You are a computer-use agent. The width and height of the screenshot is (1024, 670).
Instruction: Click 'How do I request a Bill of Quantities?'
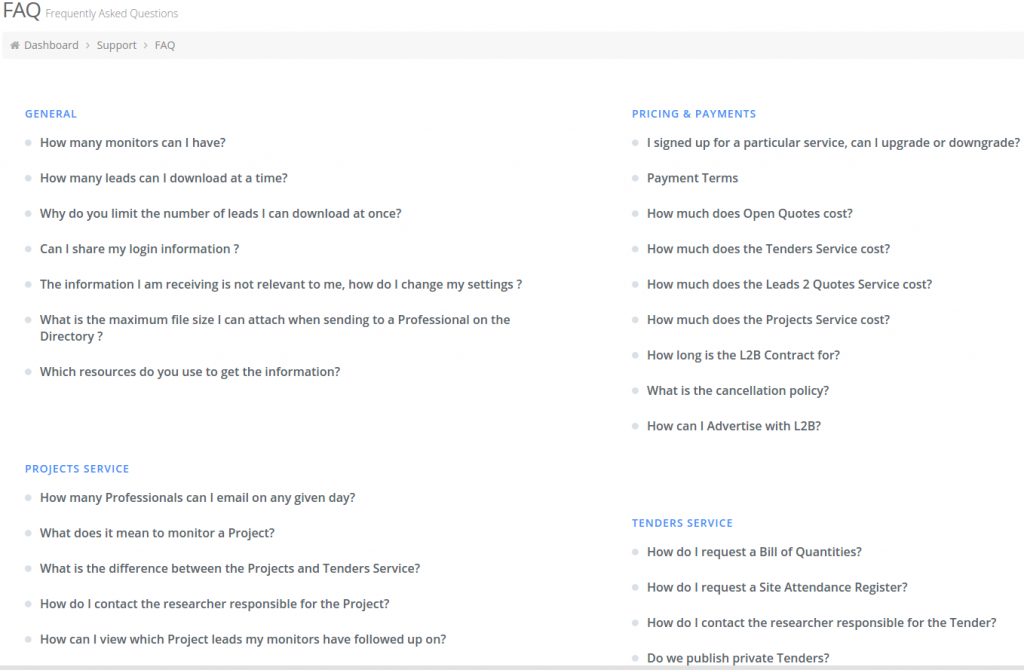coord(753,551)
